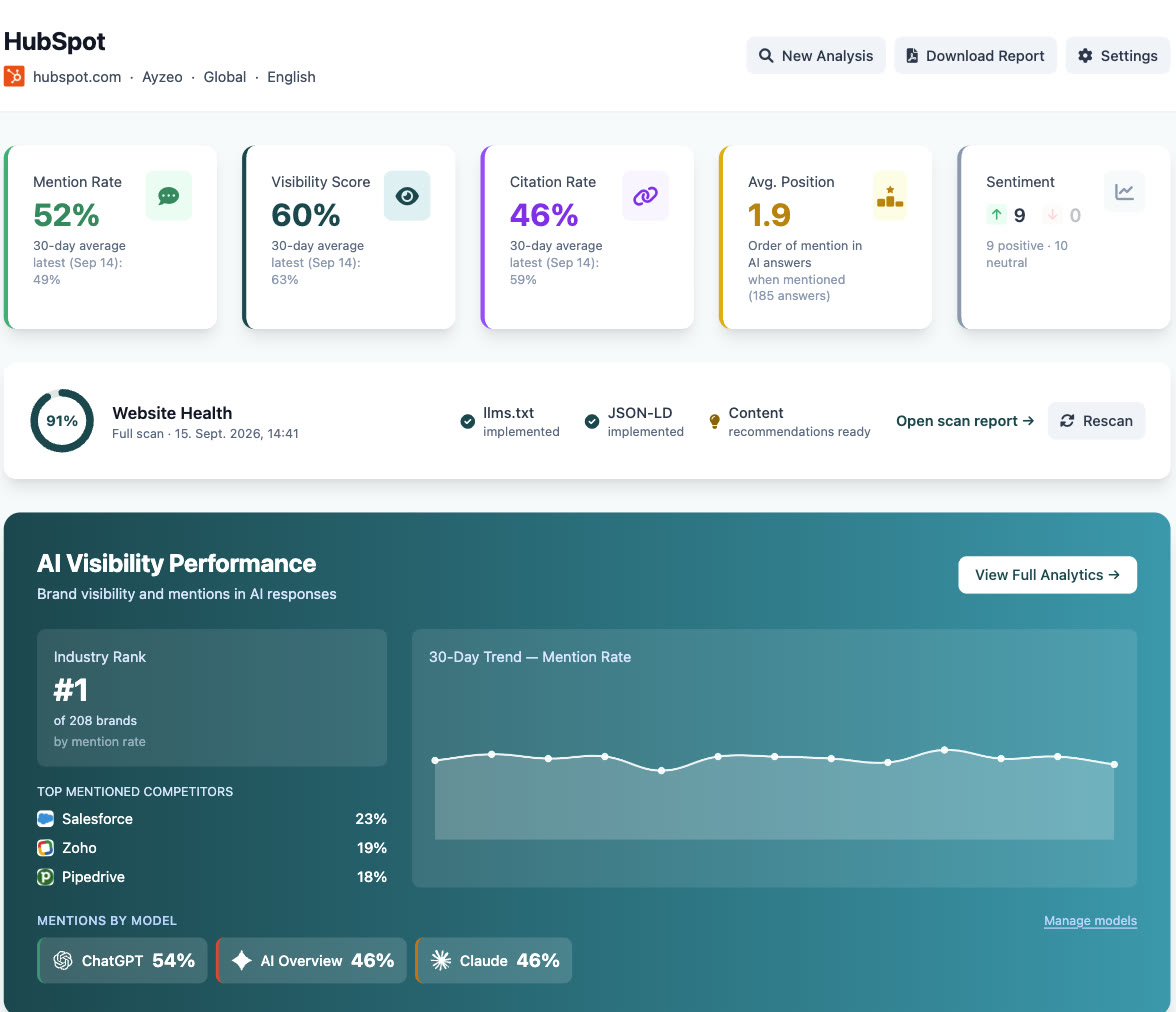The width and height of the screenshot is (1176, 1012).
Task: Click the Citation Rate link chain icon
Action: (x=645, y=196)
